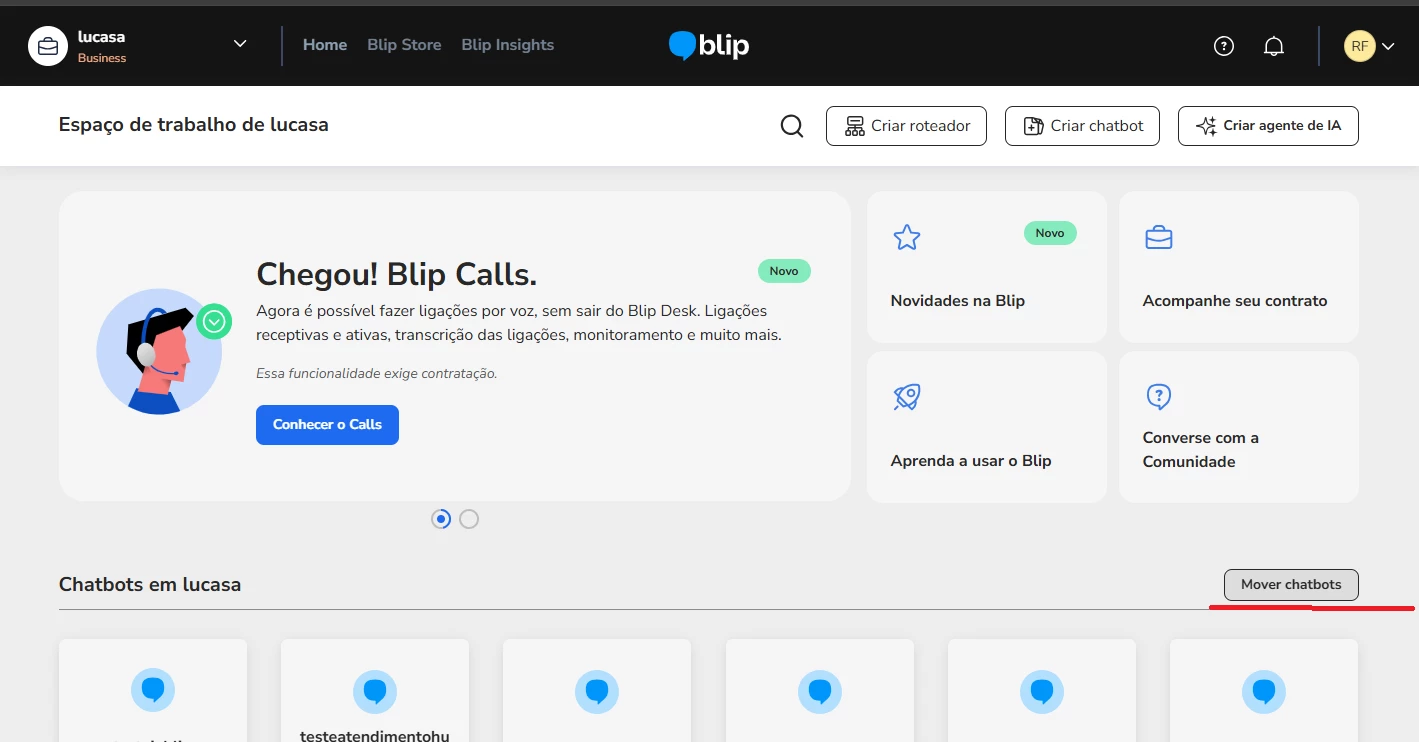
Task: Click 'Espaço de trabalho de lucasa' title
Action: click(x=194, y=125)
